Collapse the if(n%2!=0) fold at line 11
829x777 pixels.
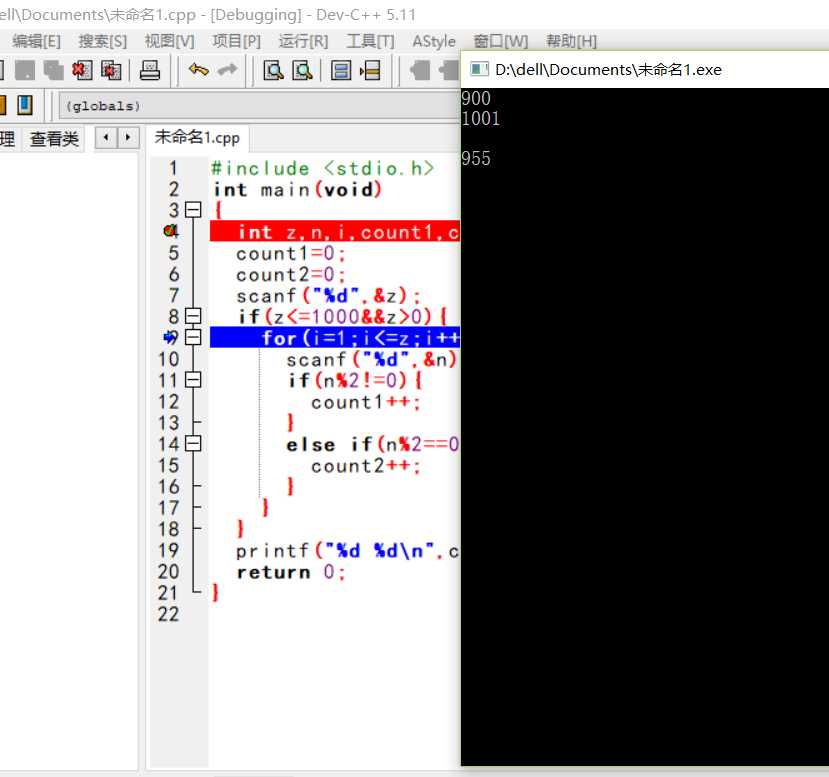(x=194, y=380)
